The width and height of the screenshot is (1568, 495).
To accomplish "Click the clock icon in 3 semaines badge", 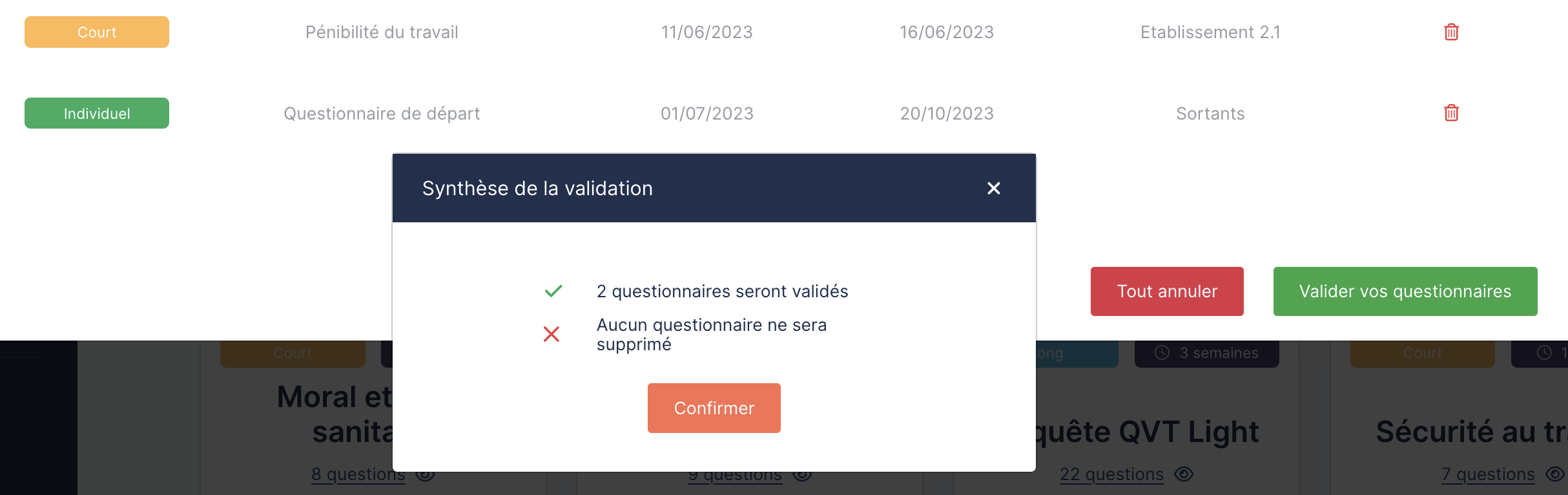I will (x=1162, y=353).
